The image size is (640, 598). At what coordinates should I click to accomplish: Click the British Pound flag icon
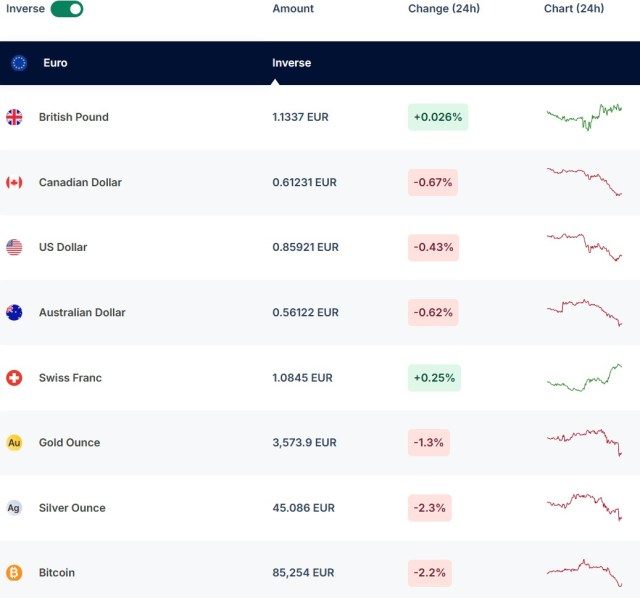[x=14, y=117]
